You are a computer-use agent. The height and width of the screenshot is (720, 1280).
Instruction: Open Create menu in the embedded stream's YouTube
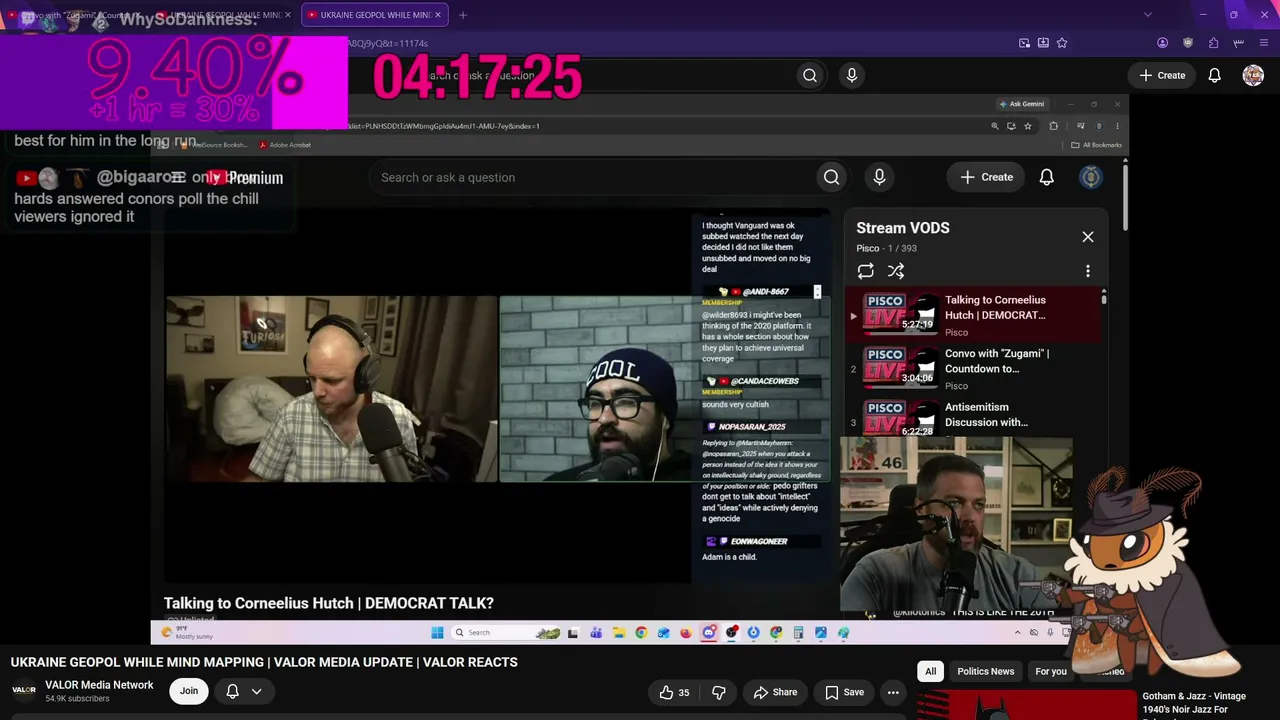coord(986,177)
